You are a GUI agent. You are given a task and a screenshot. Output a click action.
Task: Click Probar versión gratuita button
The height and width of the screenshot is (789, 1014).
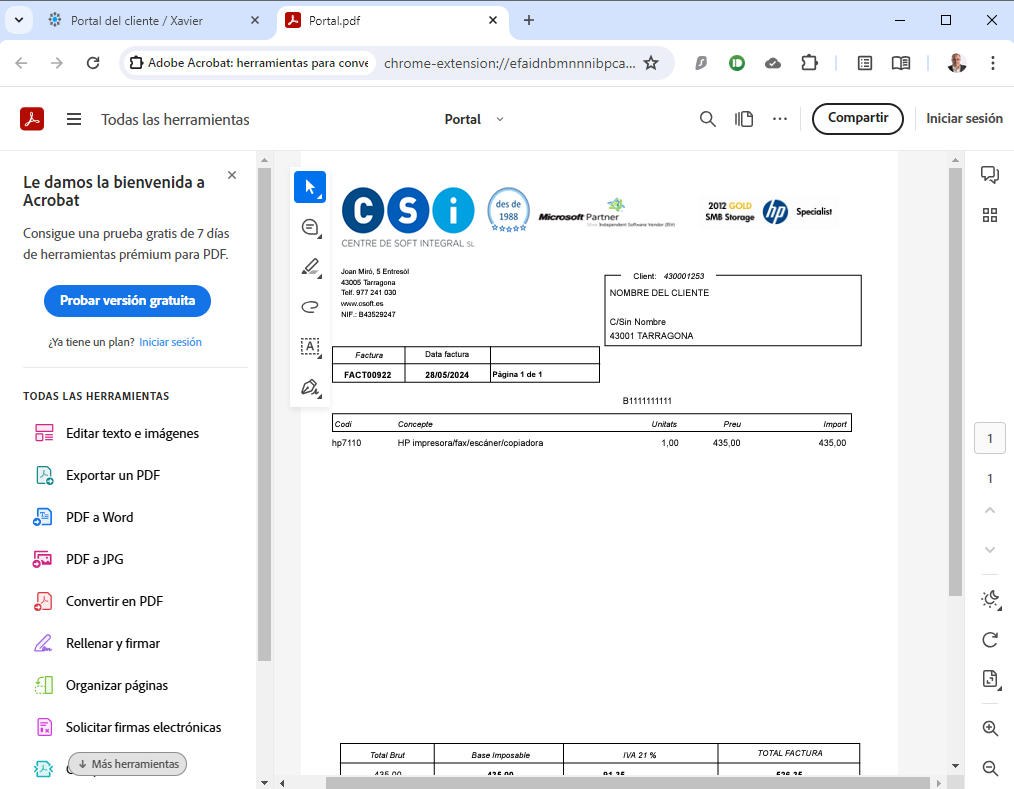(127, 301)
